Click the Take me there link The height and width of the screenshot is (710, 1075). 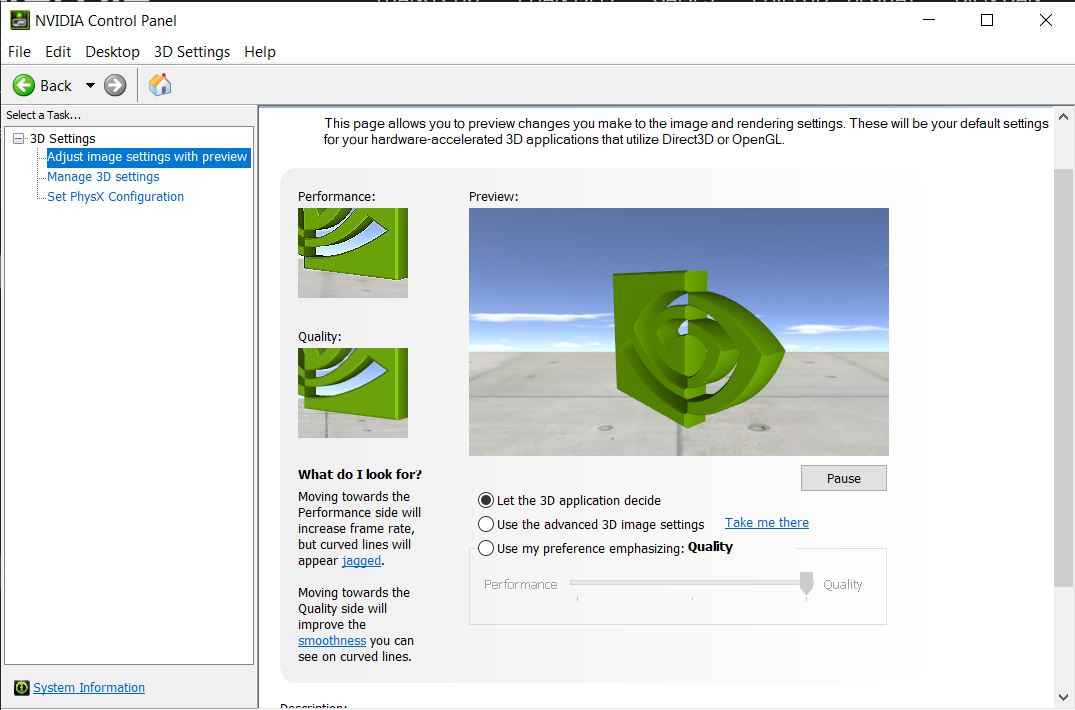pyautogui.click(x=766, y=523)
